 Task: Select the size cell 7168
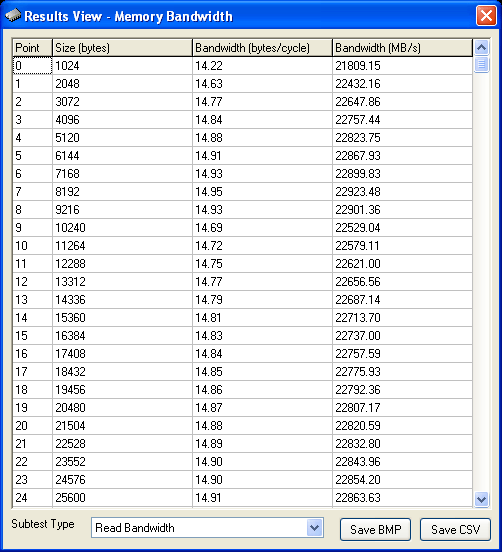122,174
